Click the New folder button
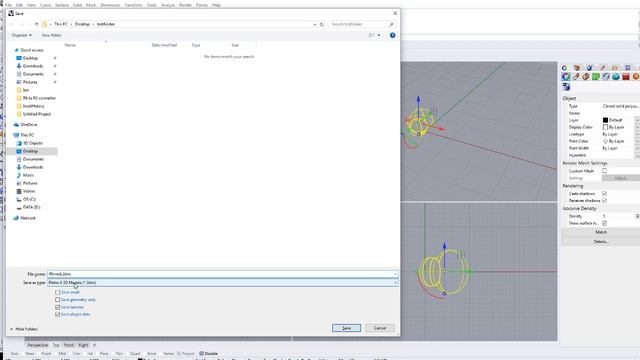Image resolution: width=640 pixels, height=360 pixels. [51, 35]
